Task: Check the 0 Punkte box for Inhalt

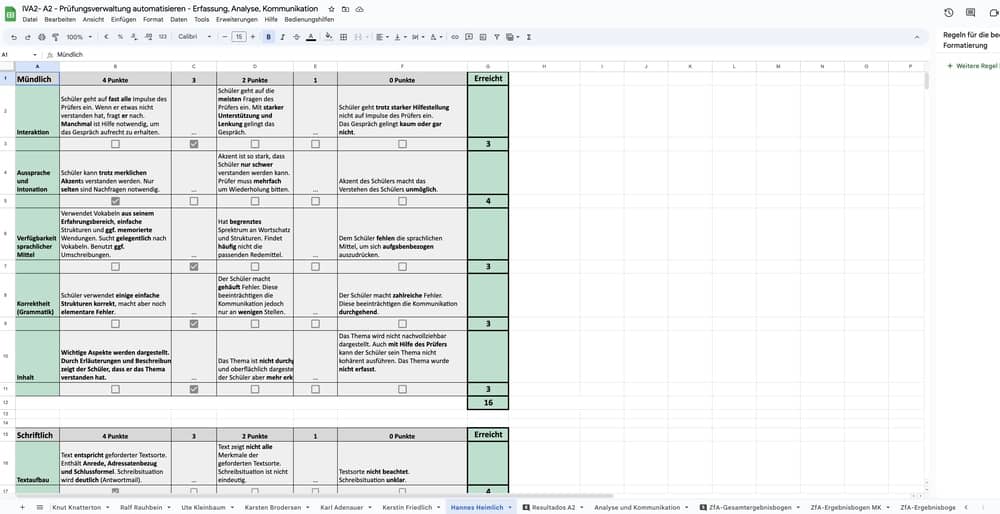Action: (401, 389)
